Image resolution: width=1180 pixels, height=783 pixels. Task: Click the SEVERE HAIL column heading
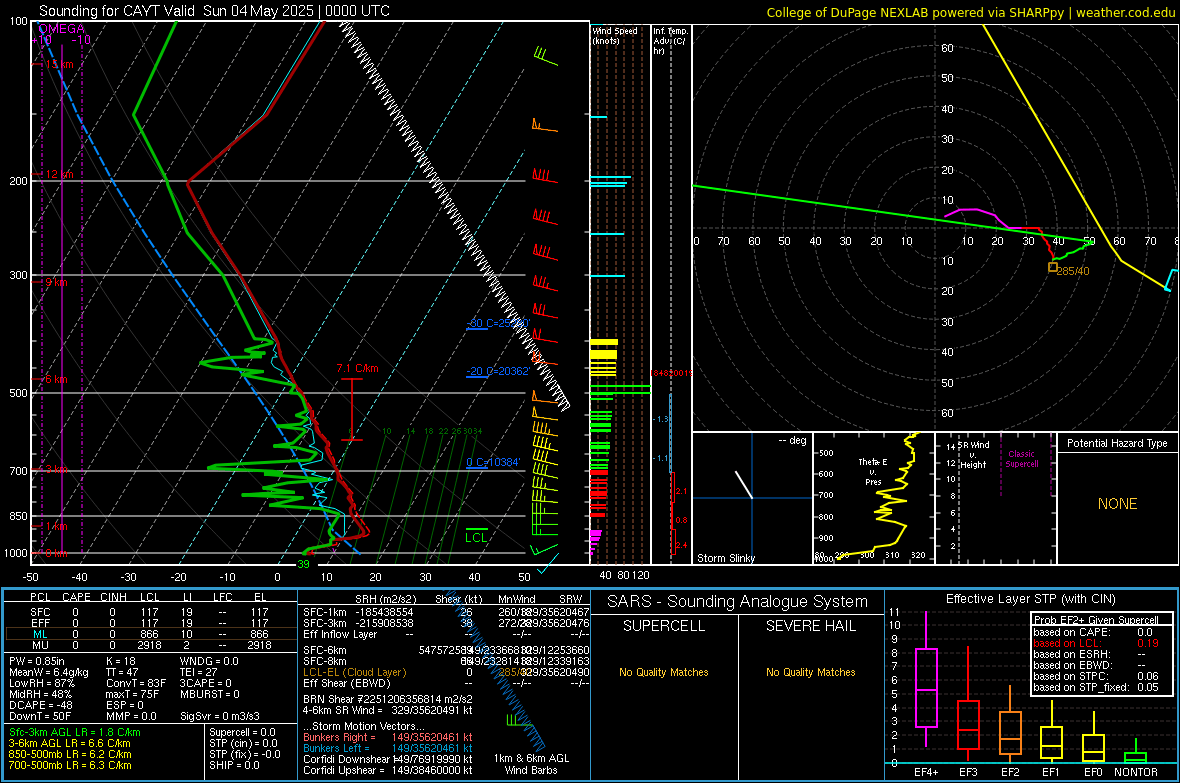point(811,626)
